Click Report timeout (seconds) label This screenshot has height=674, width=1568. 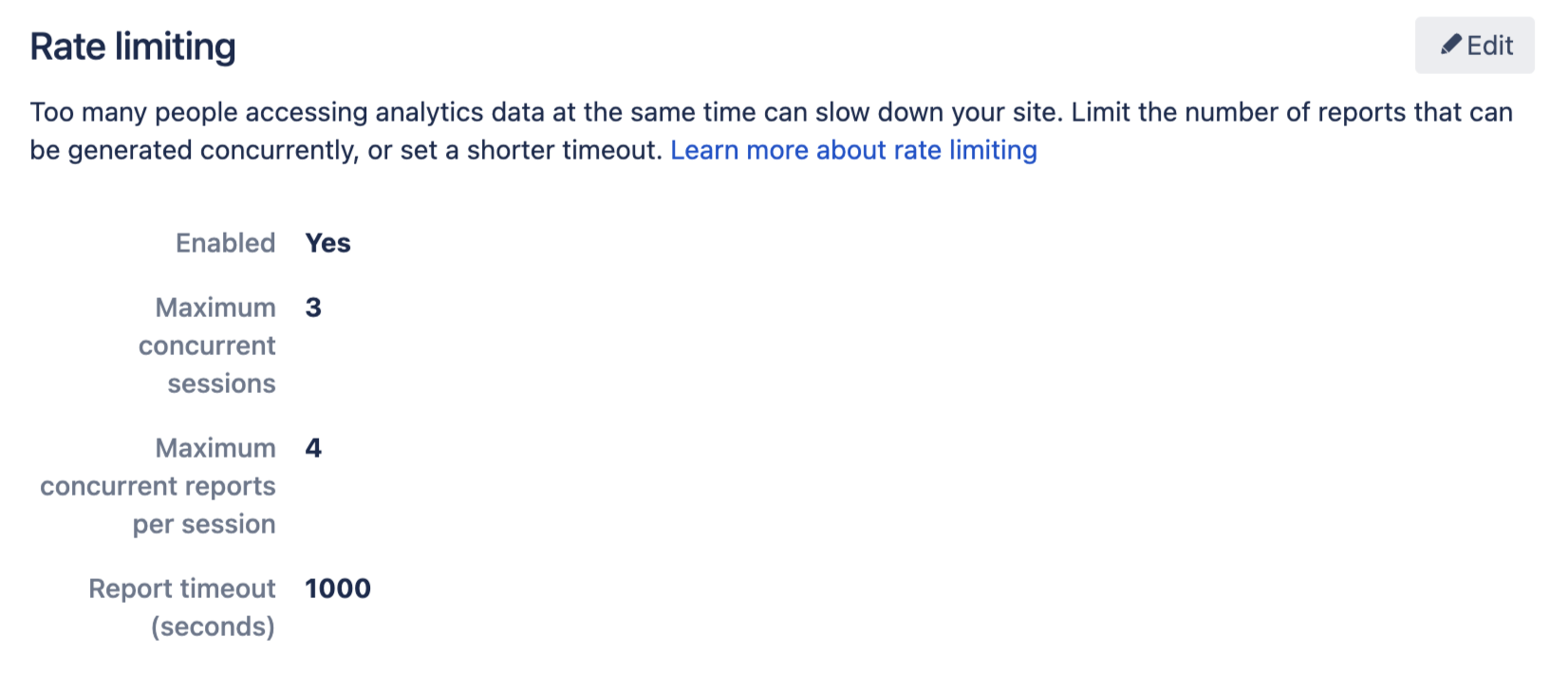182,608
